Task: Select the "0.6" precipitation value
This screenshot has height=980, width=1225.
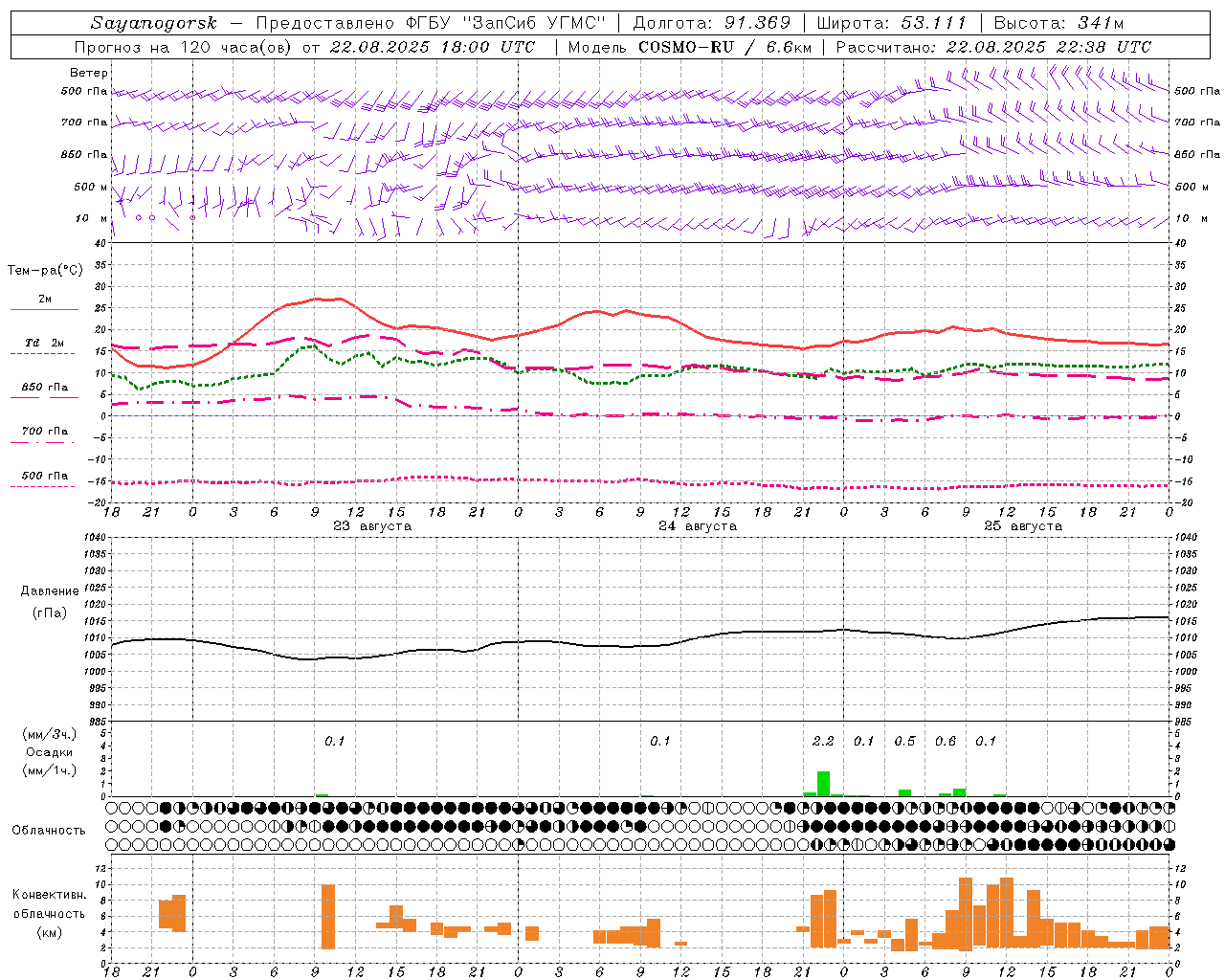Action: (946, 742)
